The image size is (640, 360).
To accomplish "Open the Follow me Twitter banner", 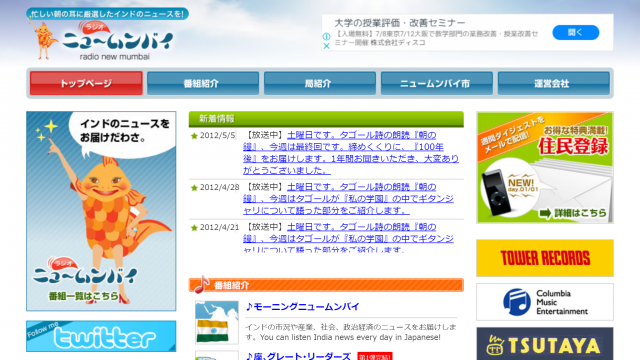I will pos(101,336).
